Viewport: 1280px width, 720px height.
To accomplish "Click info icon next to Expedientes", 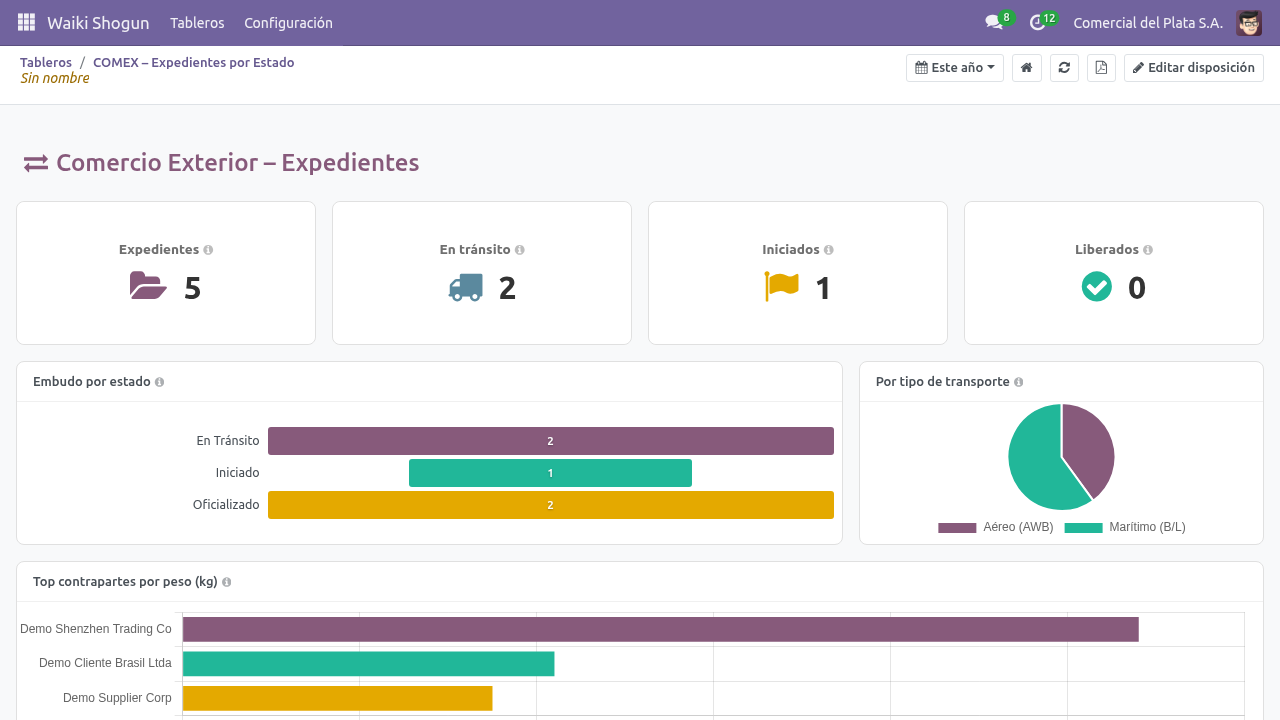I will 208,250.
